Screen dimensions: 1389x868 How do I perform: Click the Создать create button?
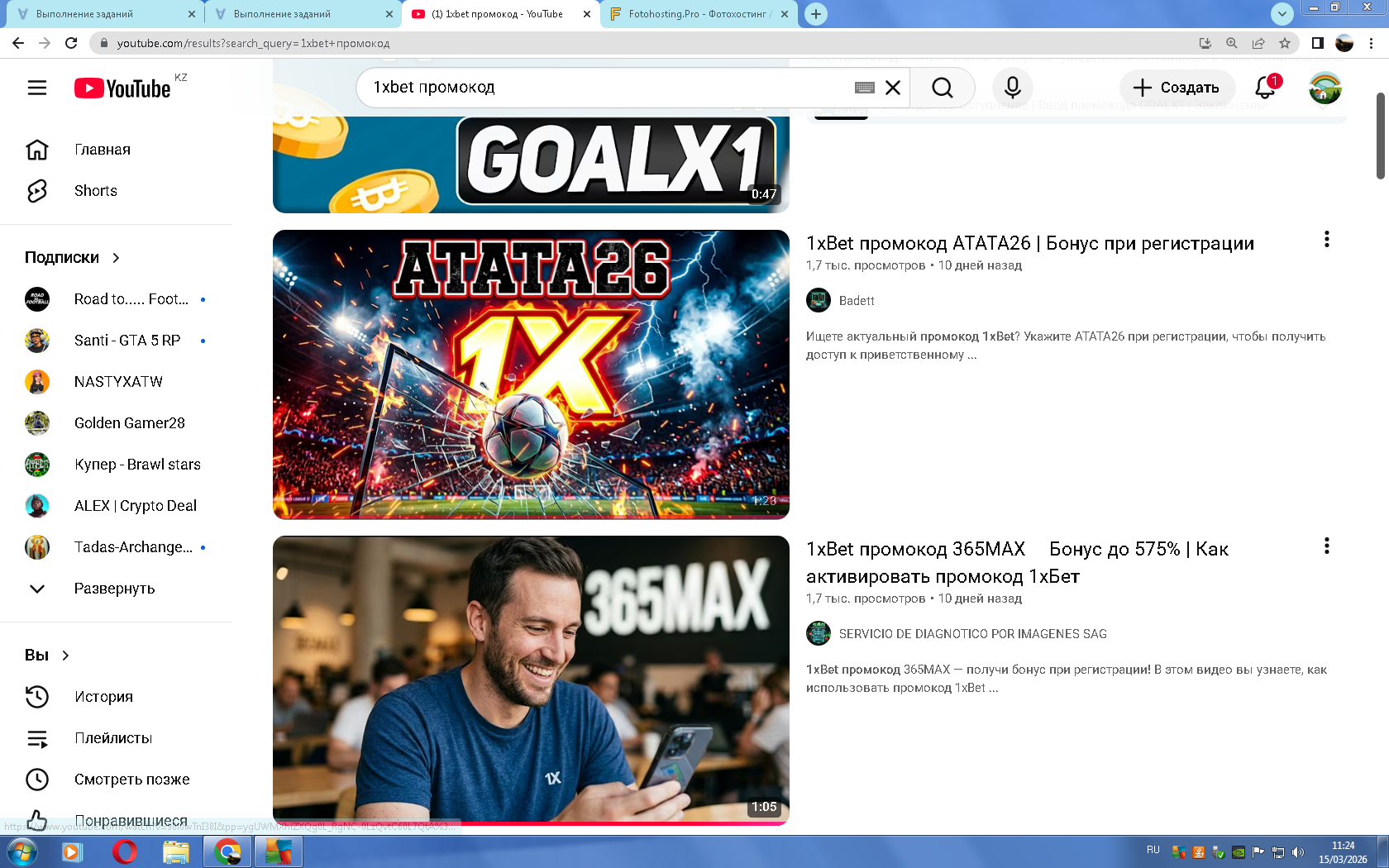click(x=1177, y=88)
